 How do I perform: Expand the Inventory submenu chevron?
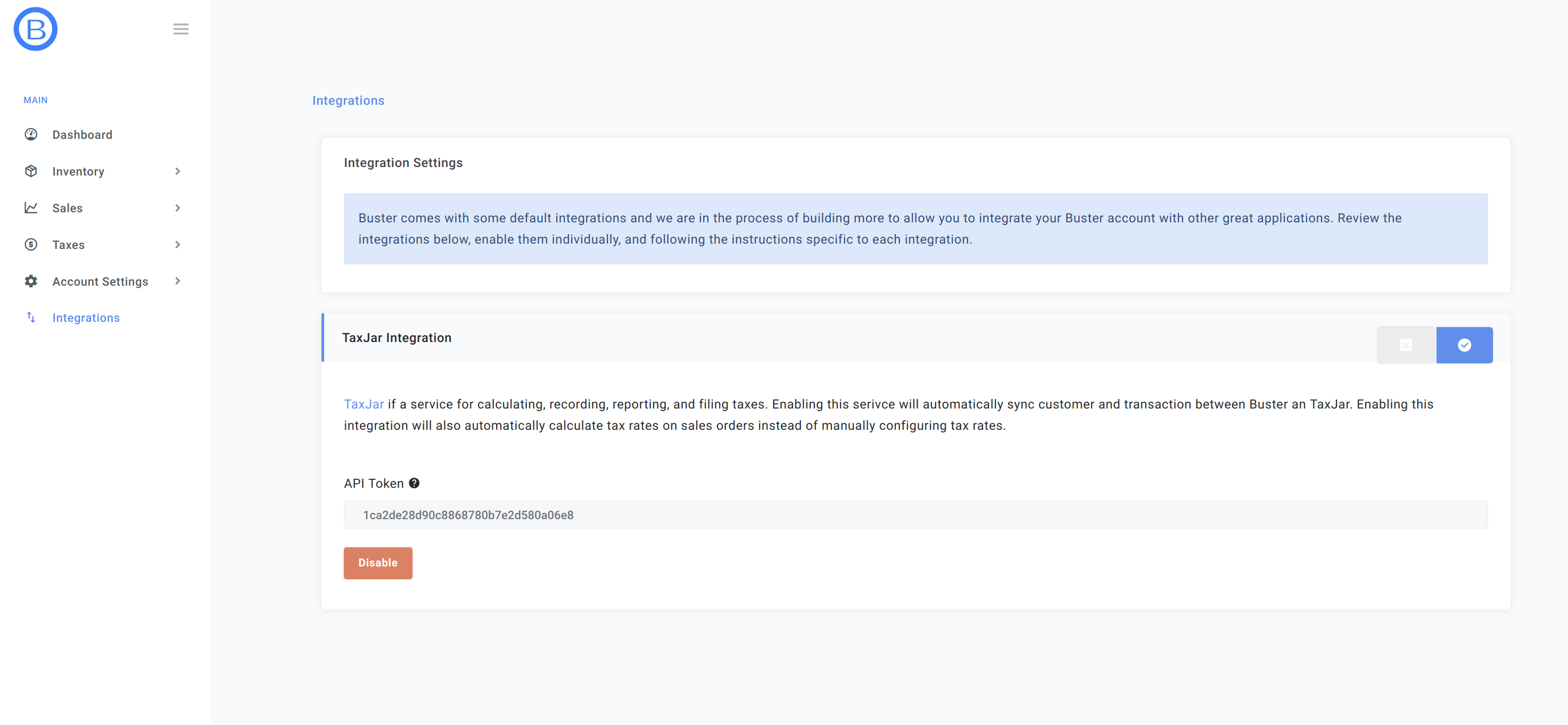(x=178, y=171)
